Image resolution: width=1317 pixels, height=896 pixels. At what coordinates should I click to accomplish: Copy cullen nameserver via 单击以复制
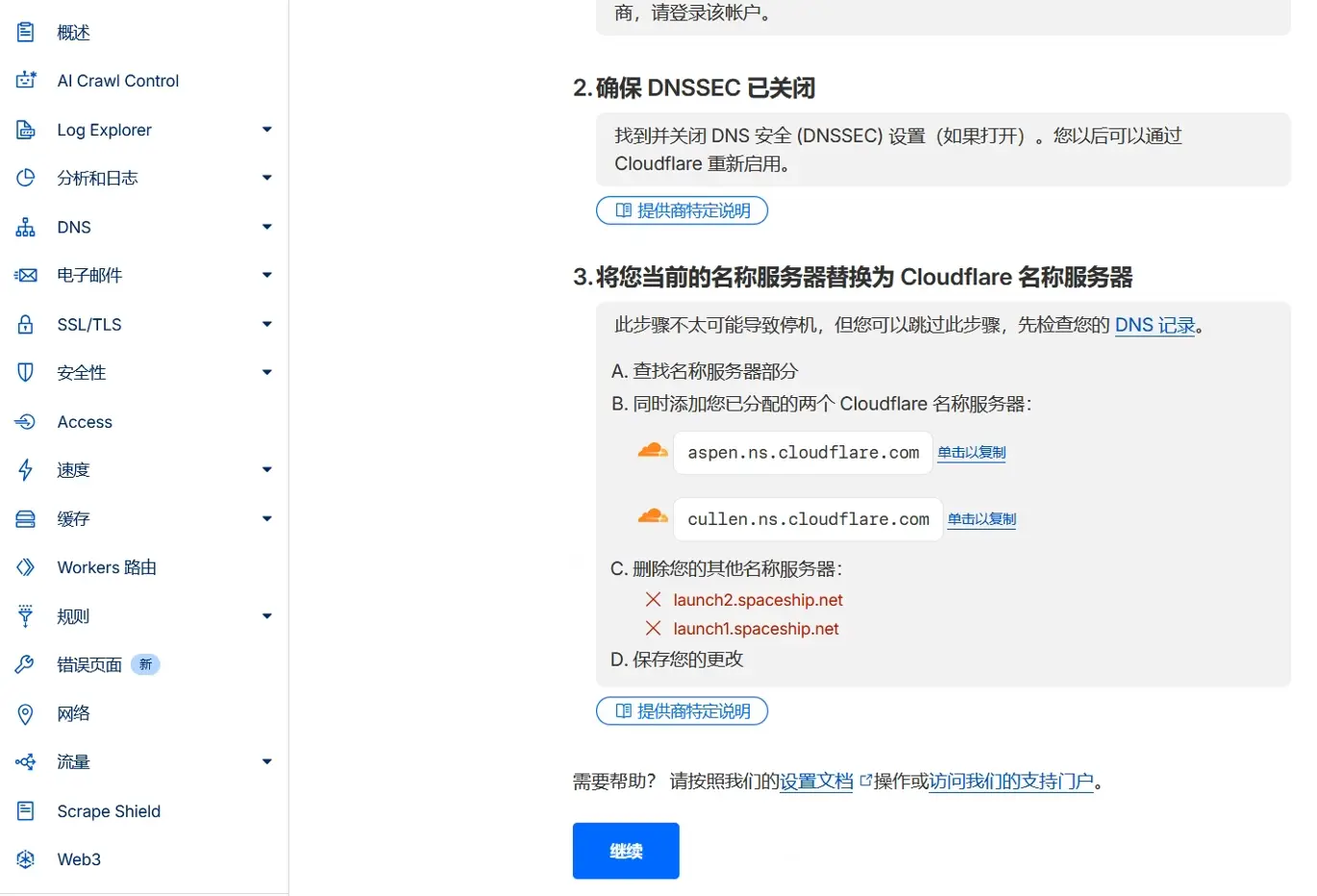tap(982, 518)
